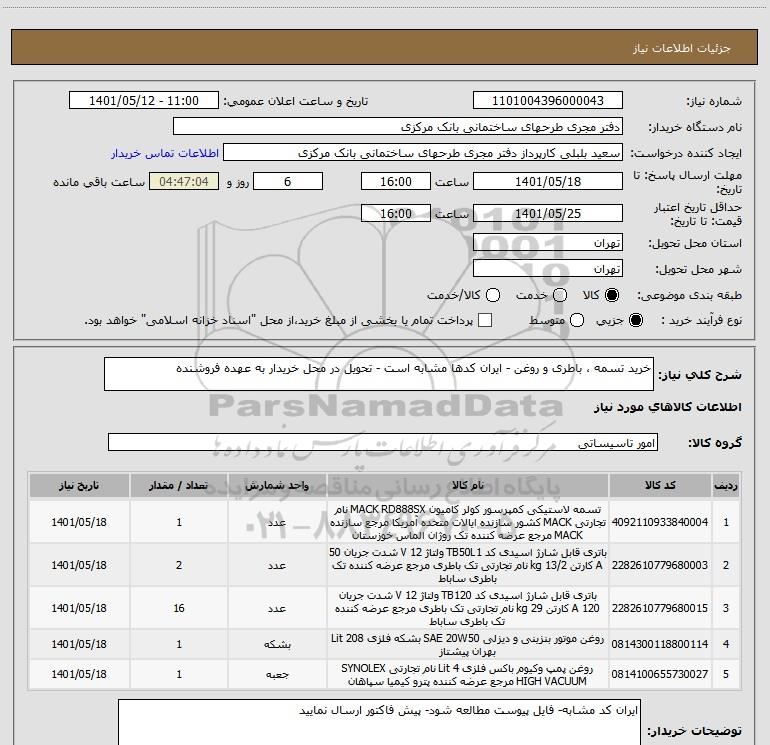This screenshot has width=770, height=745.
Task: Click product code 0814300118800114
Action: 660,644
